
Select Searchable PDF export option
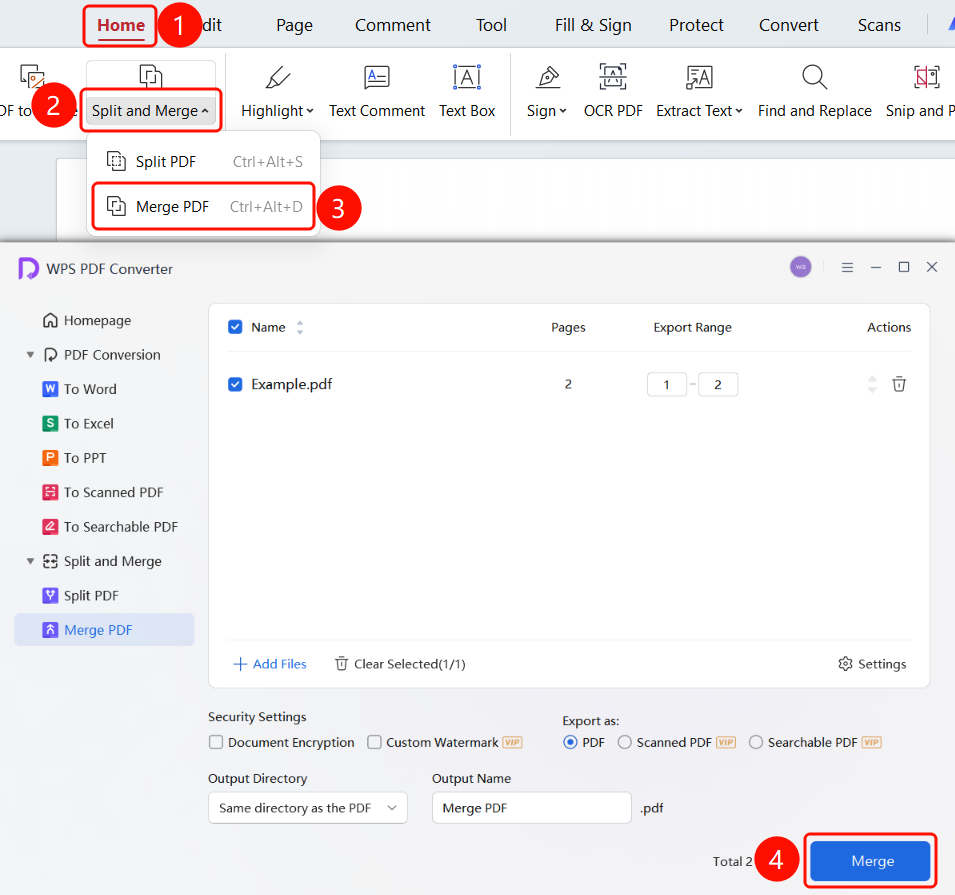[756, 742]
